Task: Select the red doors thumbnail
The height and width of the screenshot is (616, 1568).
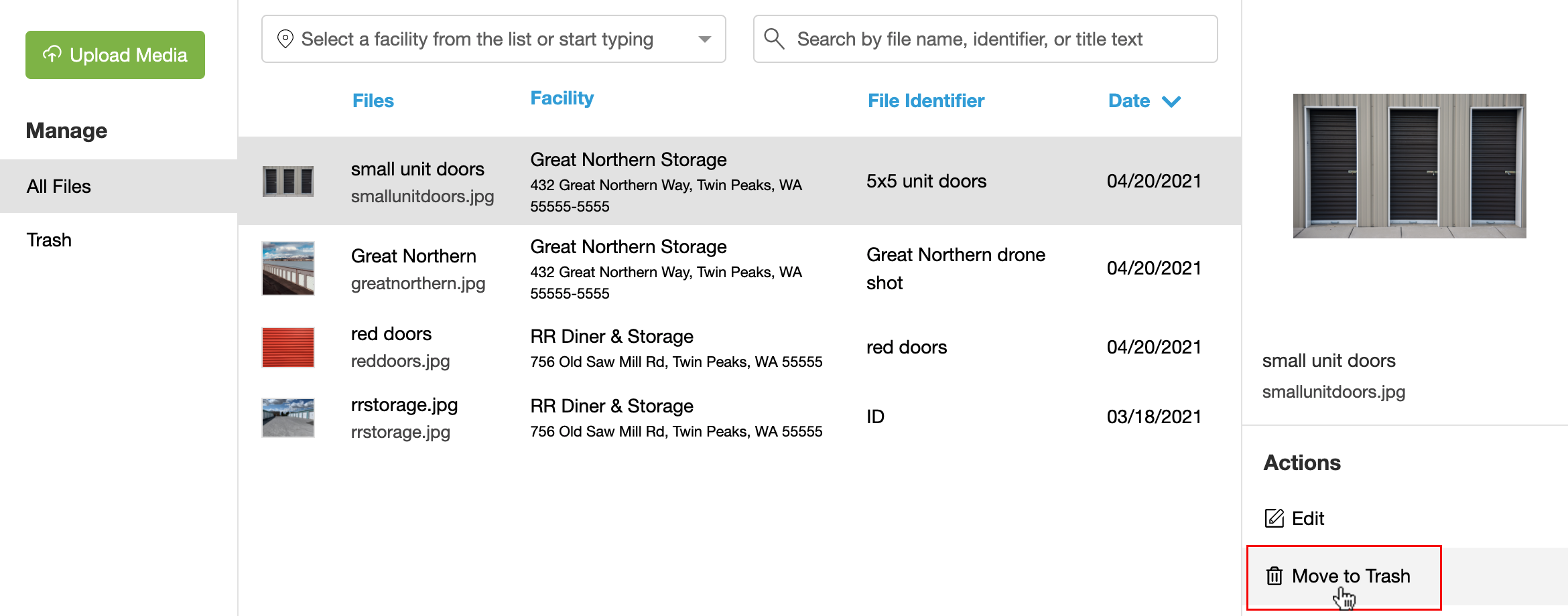Action: [x=288, y=348]
